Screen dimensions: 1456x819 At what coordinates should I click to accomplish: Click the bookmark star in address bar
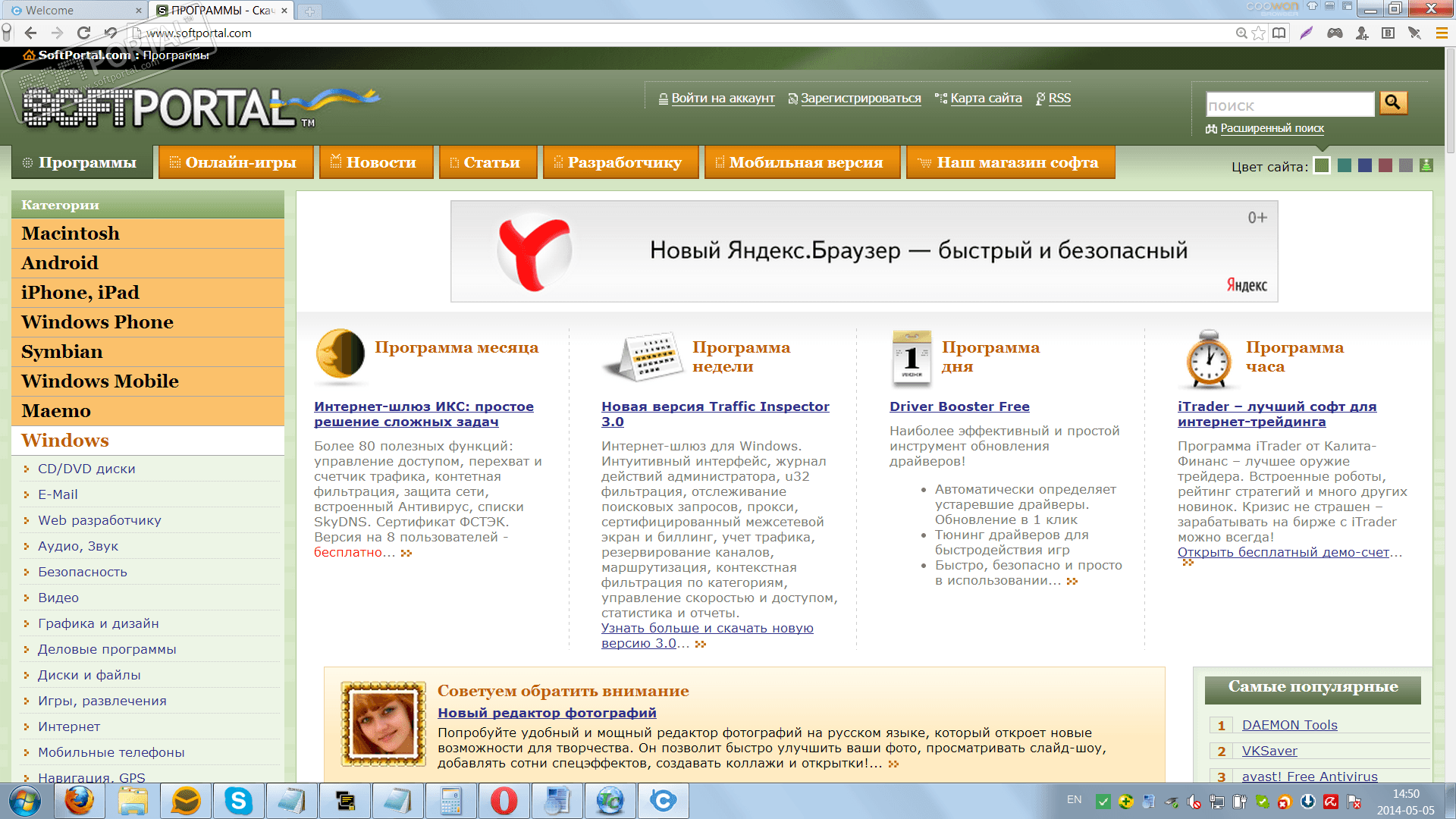(x=1259, y=33)
